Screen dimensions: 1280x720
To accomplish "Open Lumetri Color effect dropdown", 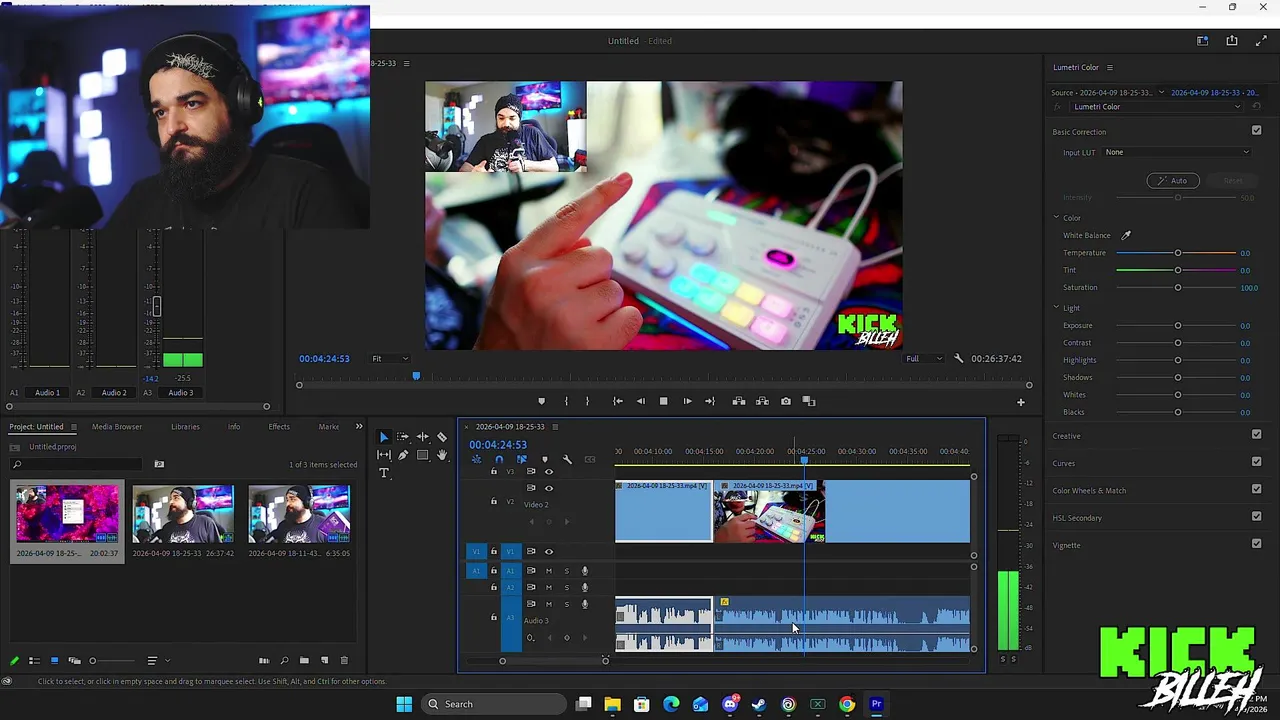I will coord(1158,107).
